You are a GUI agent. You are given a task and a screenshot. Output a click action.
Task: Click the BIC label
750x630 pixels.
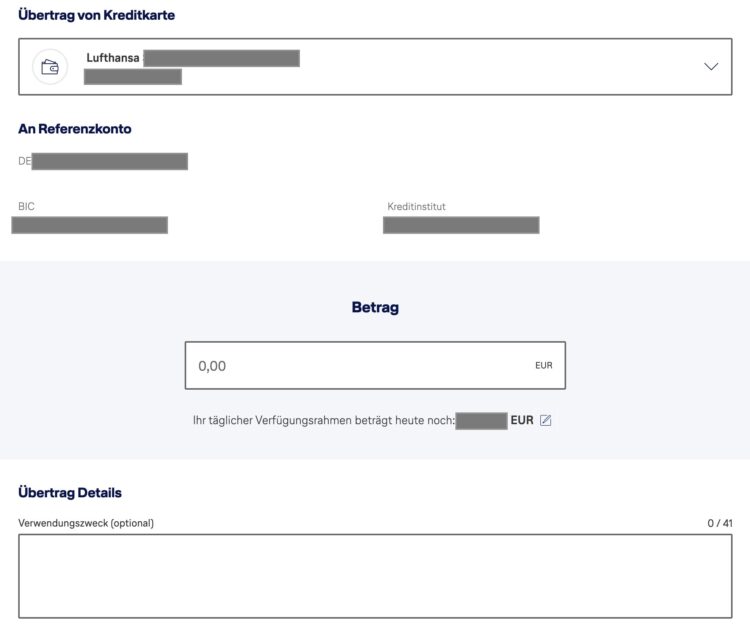coord(26,206)
